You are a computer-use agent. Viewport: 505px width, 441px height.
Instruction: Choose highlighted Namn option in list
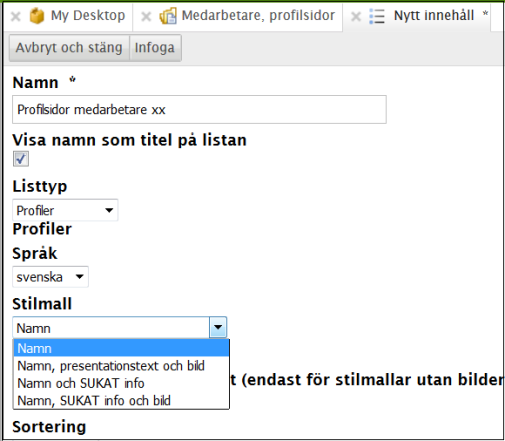tap(121, 348)
